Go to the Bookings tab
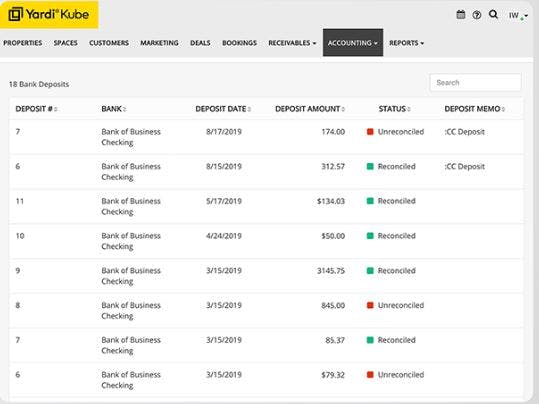This screenshot has width=539, height=404. tap(239, 43)
